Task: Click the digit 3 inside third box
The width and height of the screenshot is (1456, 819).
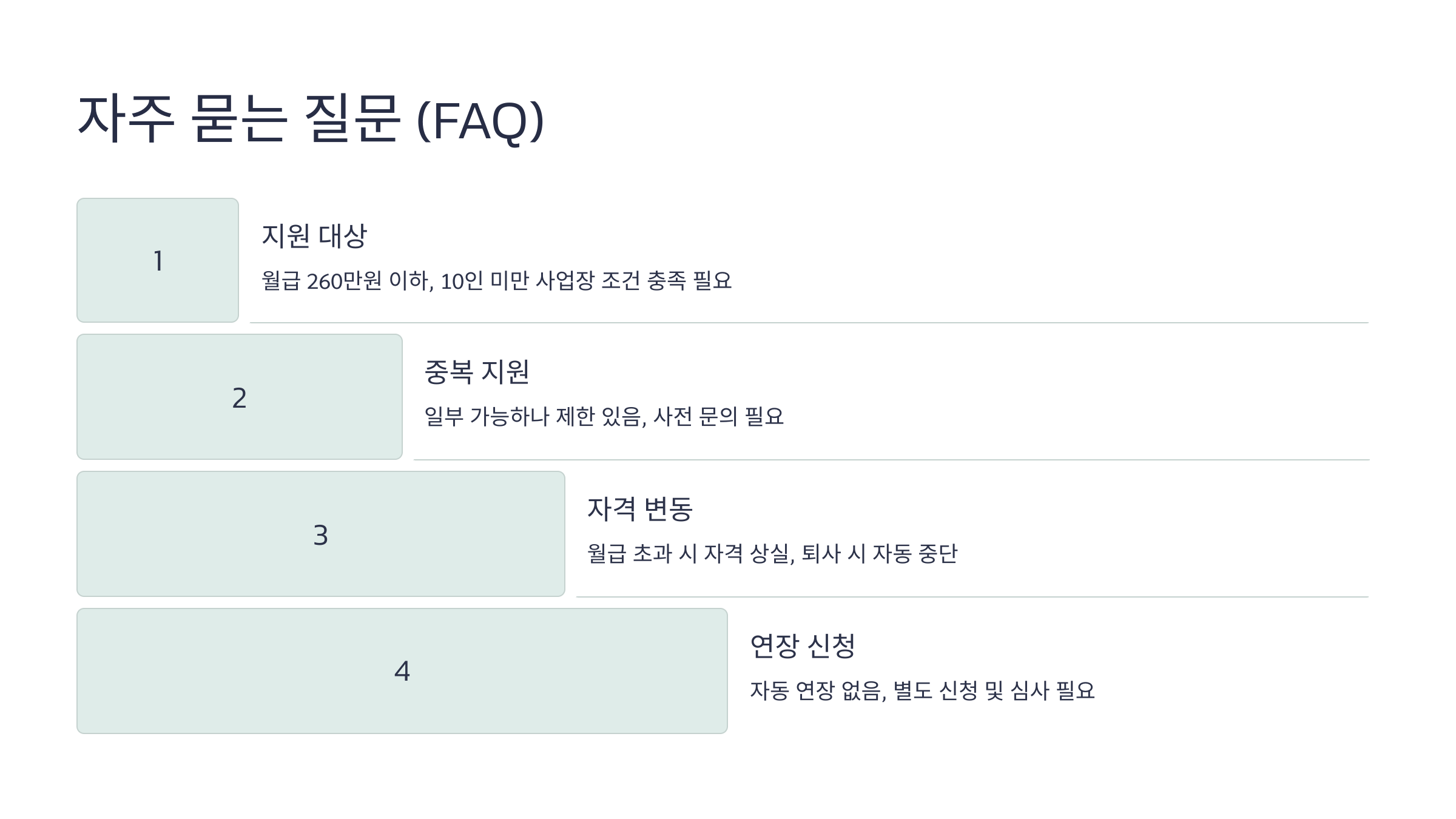Action: pyautogui.click(x=321, y=535)
